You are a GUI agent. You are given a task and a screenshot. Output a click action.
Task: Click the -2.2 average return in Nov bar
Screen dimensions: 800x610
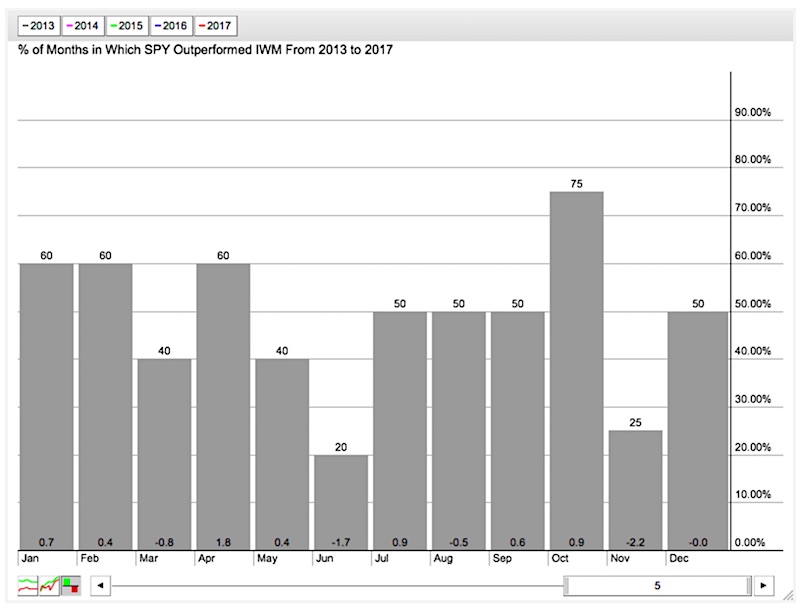pyautogui.click(x=635, y=543)
